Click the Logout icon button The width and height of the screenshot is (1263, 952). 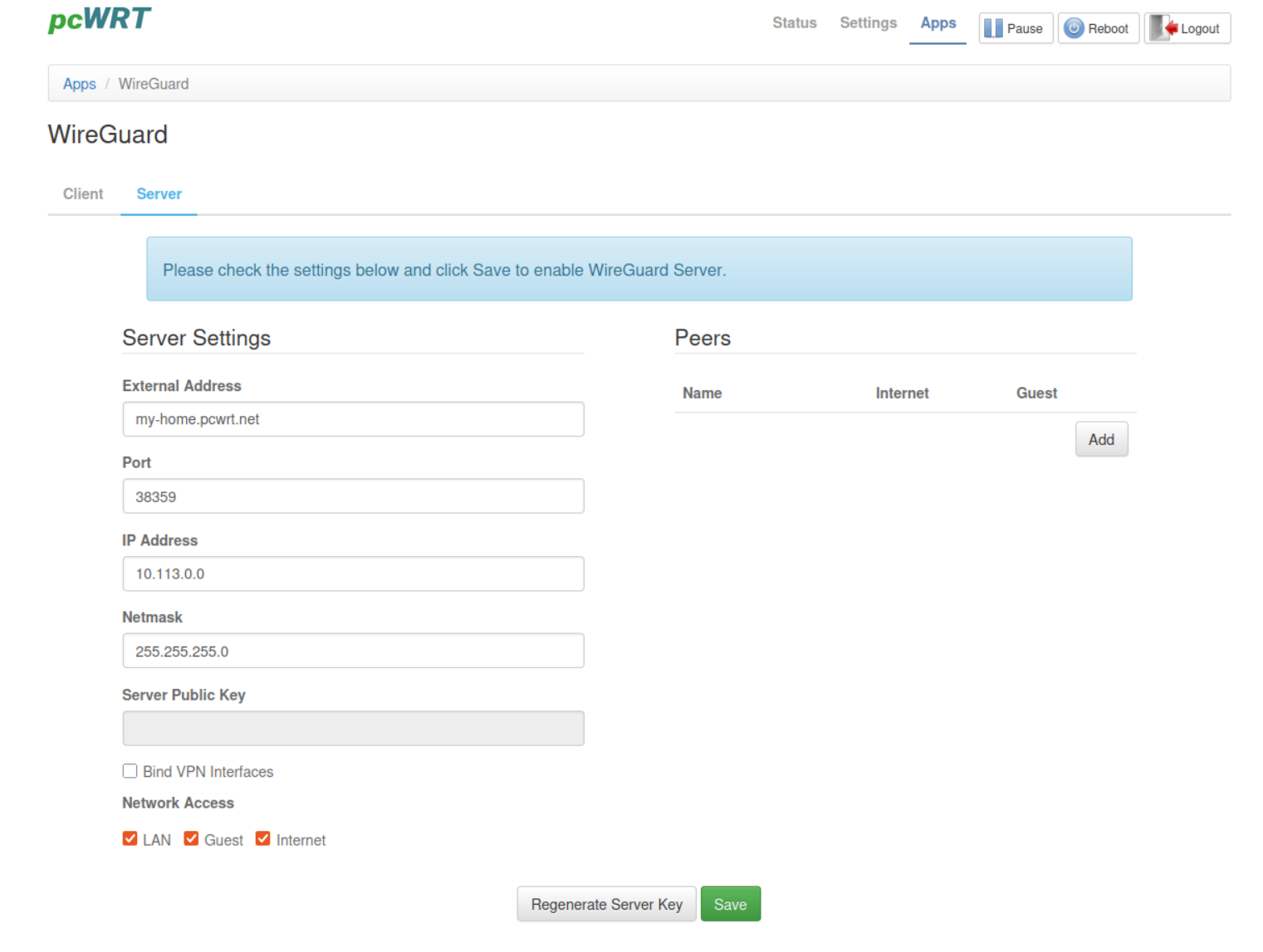(x=1187, y=28)
